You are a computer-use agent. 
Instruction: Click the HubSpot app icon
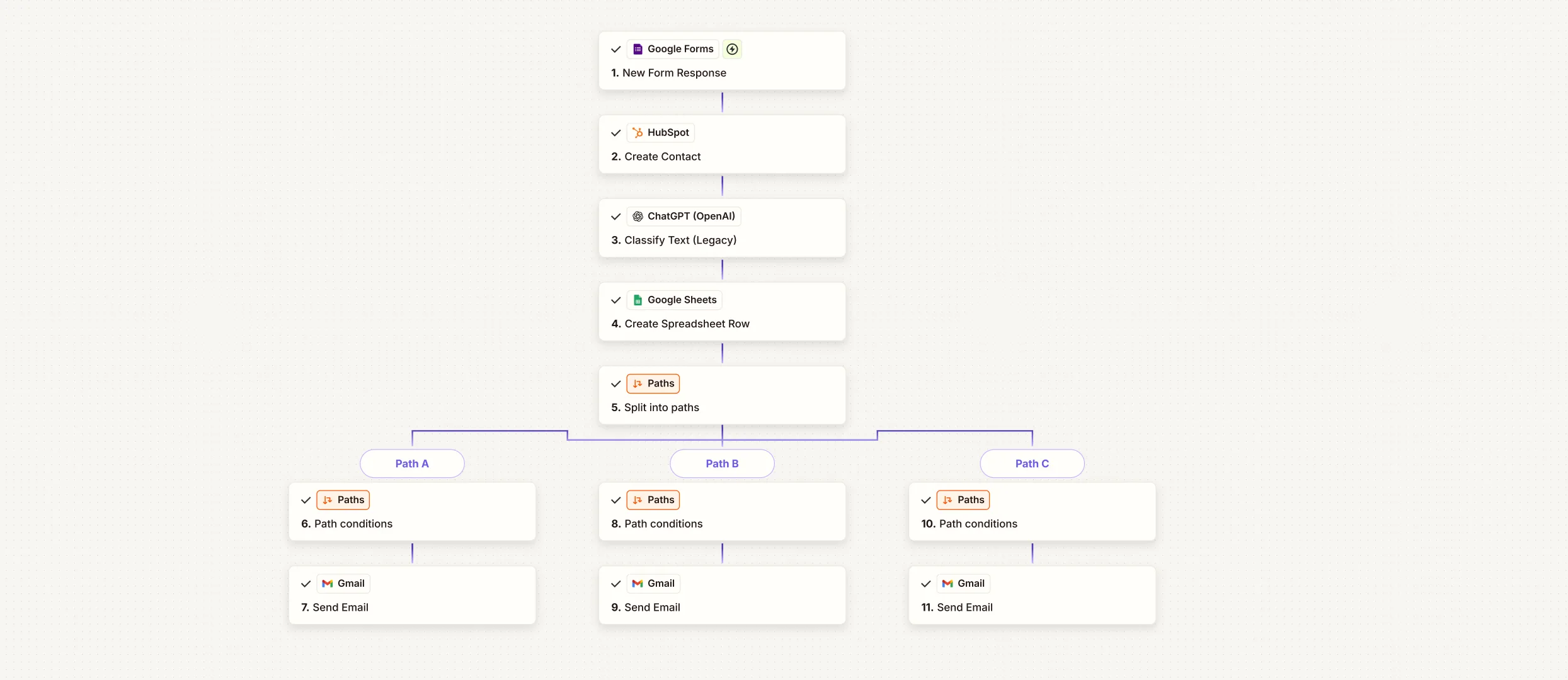(x=638, y=133)
